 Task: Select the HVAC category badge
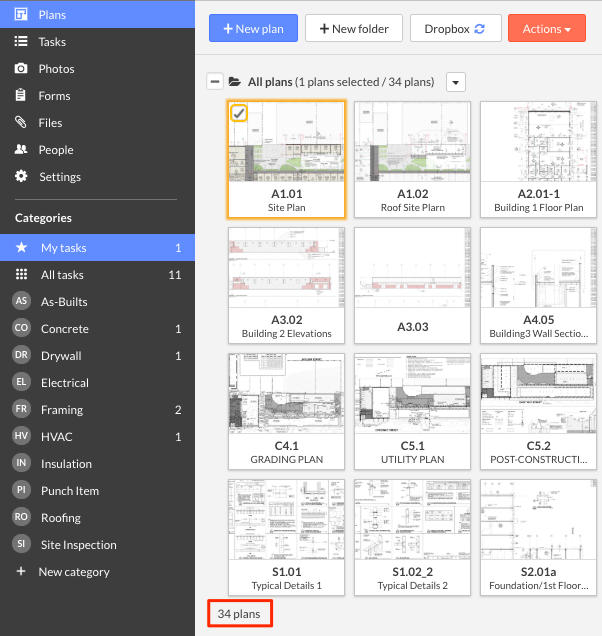tap(21, 437)
